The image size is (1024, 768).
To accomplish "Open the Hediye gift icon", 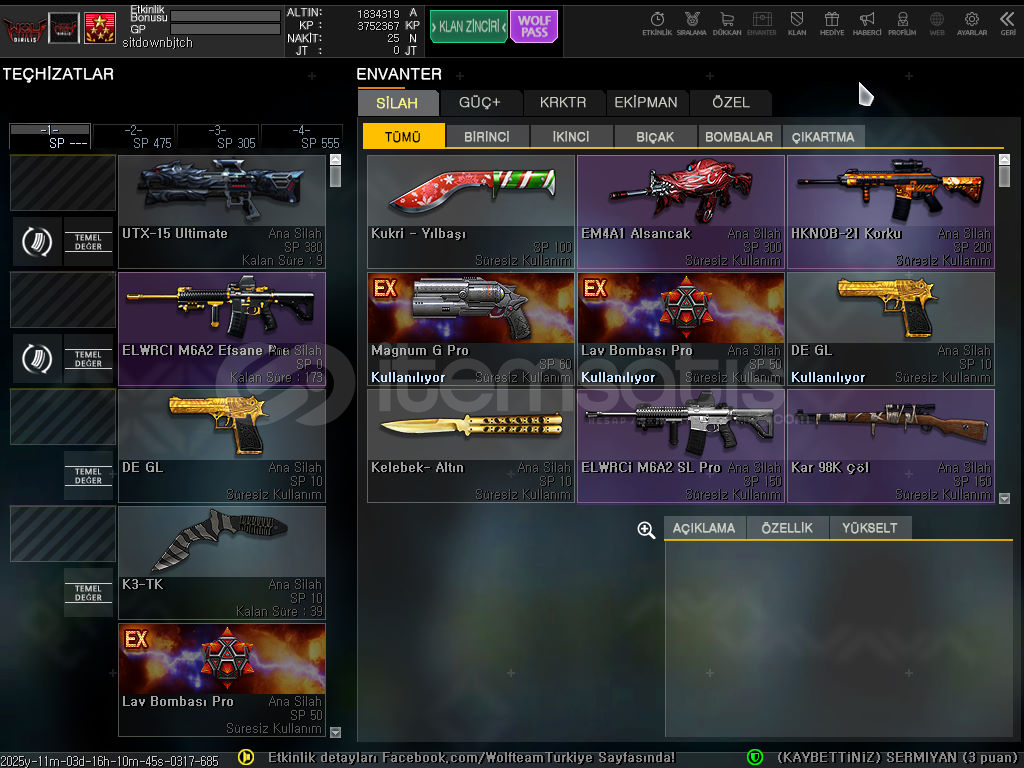I will [x=832, y=24].
